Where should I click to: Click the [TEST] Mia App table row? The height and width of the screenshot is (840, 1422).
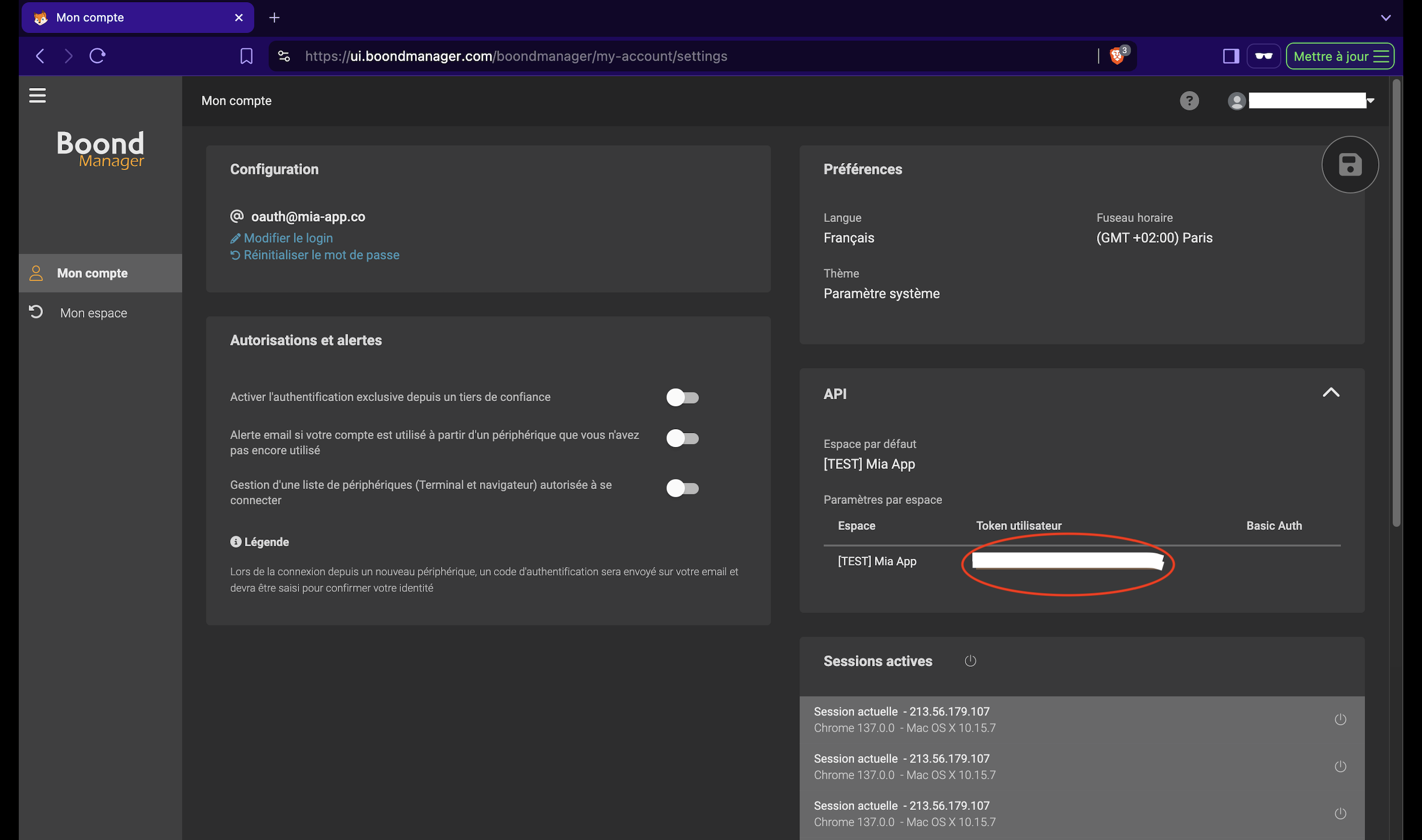click(x=1082, y=562)
